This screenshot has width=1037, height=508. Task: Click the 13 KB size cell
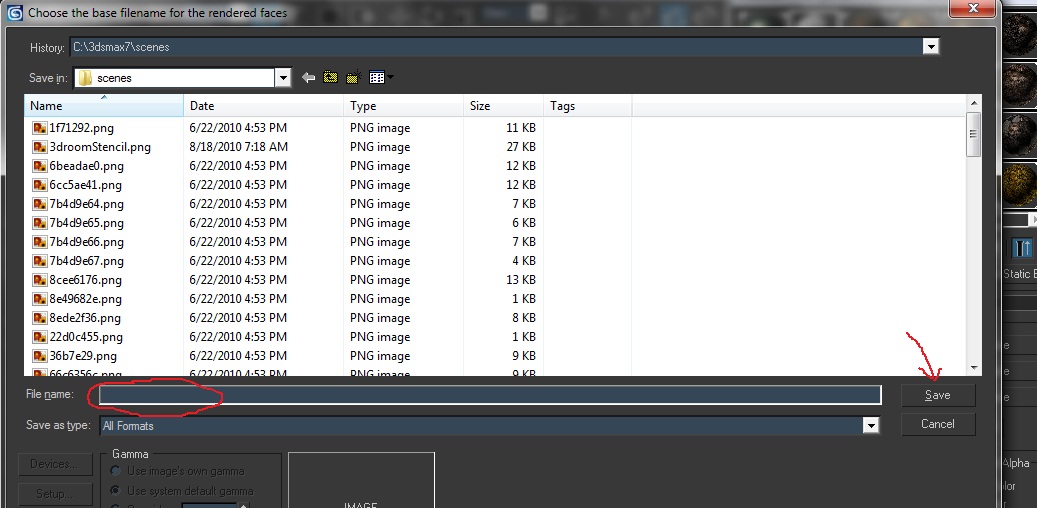point(520,280)
